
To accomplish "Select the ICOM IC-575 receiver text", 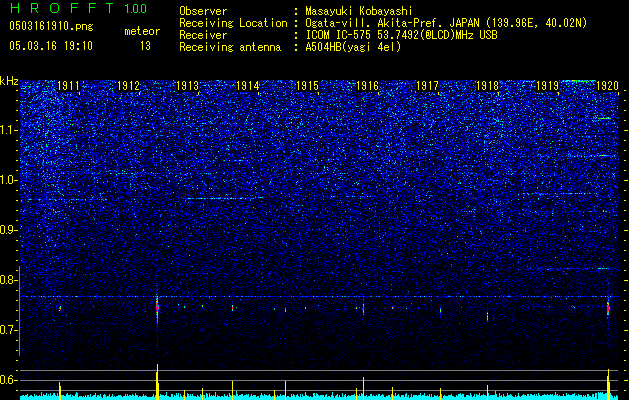I will pyautogui.click(x=401, y=35).
